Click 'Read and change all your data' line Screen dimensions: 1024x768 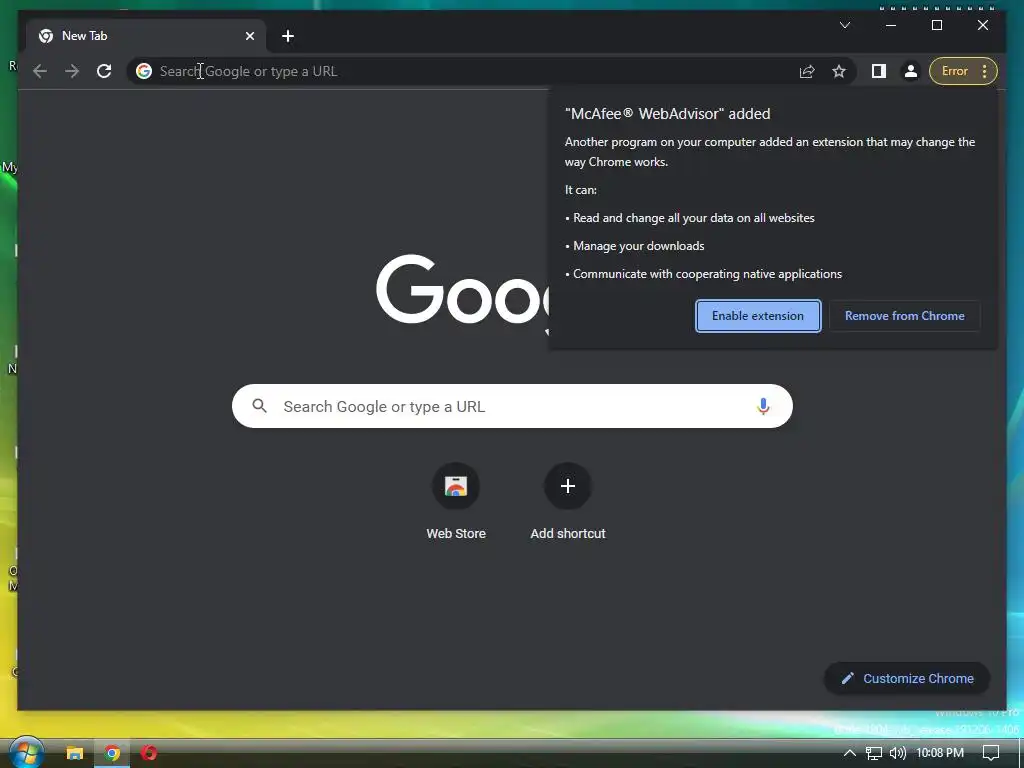[694, 218]
